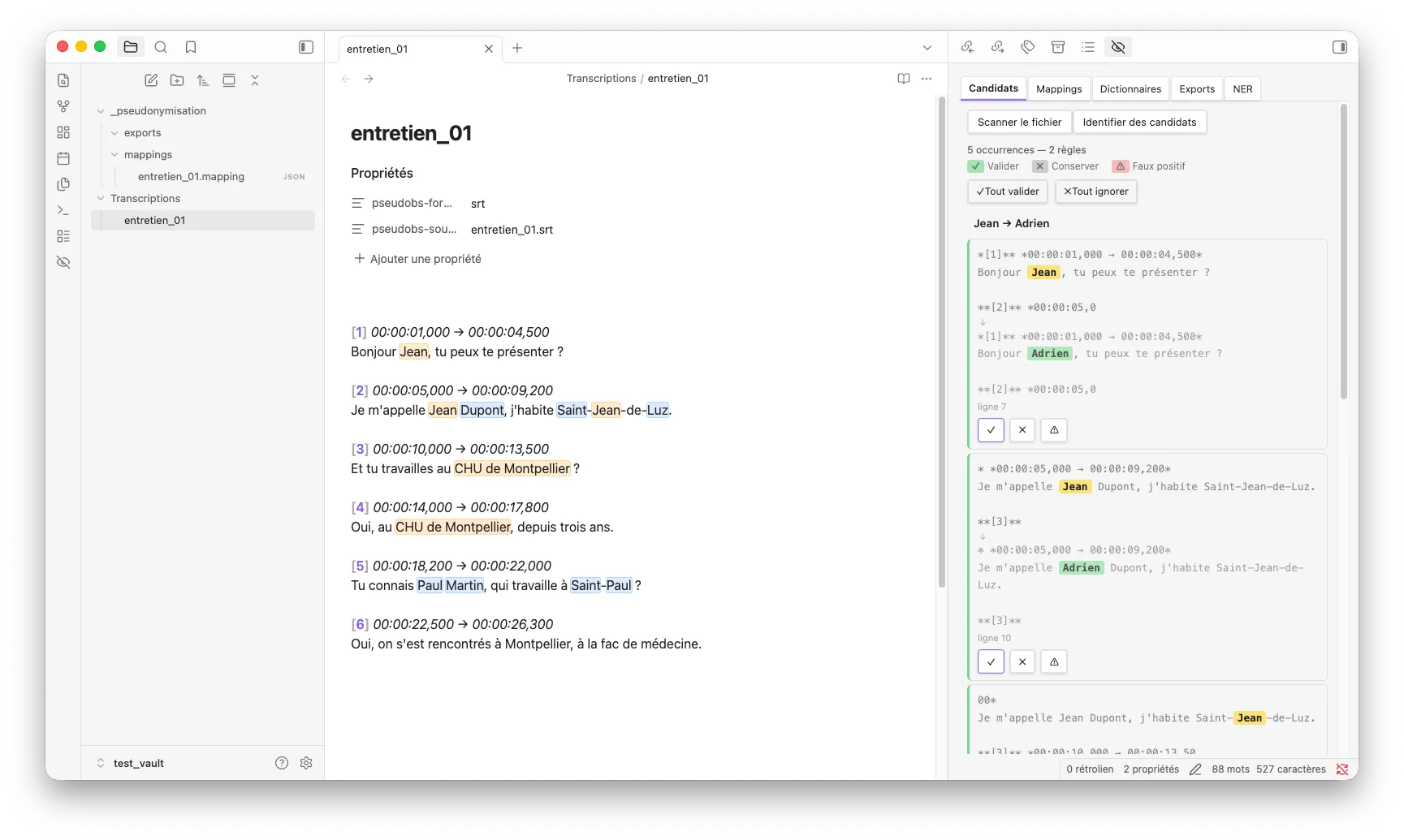Viewport: 1404px width, 840px height.
Task: Open graph view ribbon icon
Action: pyautogui.click(x=63, y=106)
